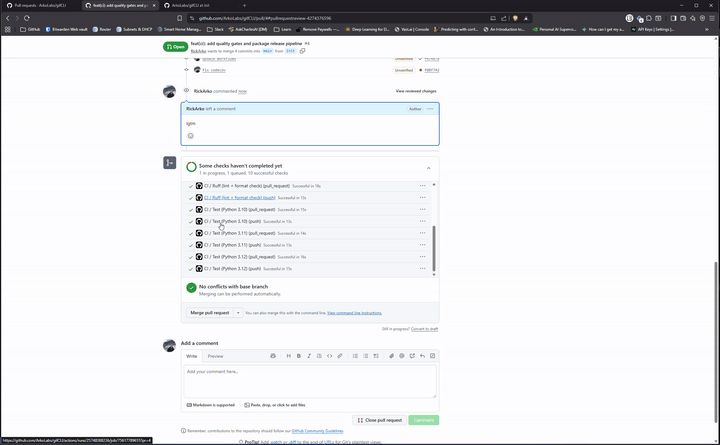Open the merge method dropdown arrow
Viewport: 720px width, 445px height.
tap(238, 313)
